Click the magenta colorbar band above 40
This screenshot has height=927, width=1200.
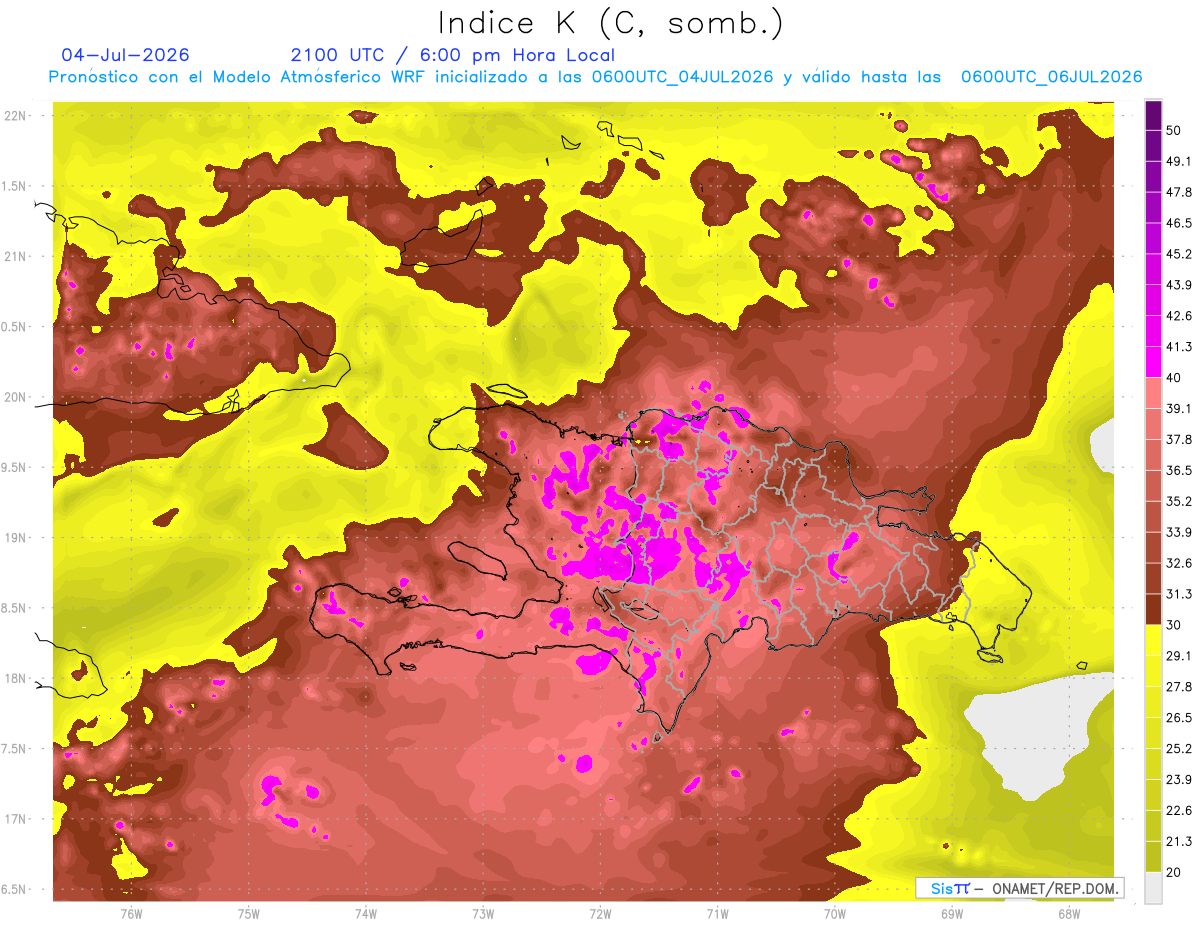coord(1153,362)
